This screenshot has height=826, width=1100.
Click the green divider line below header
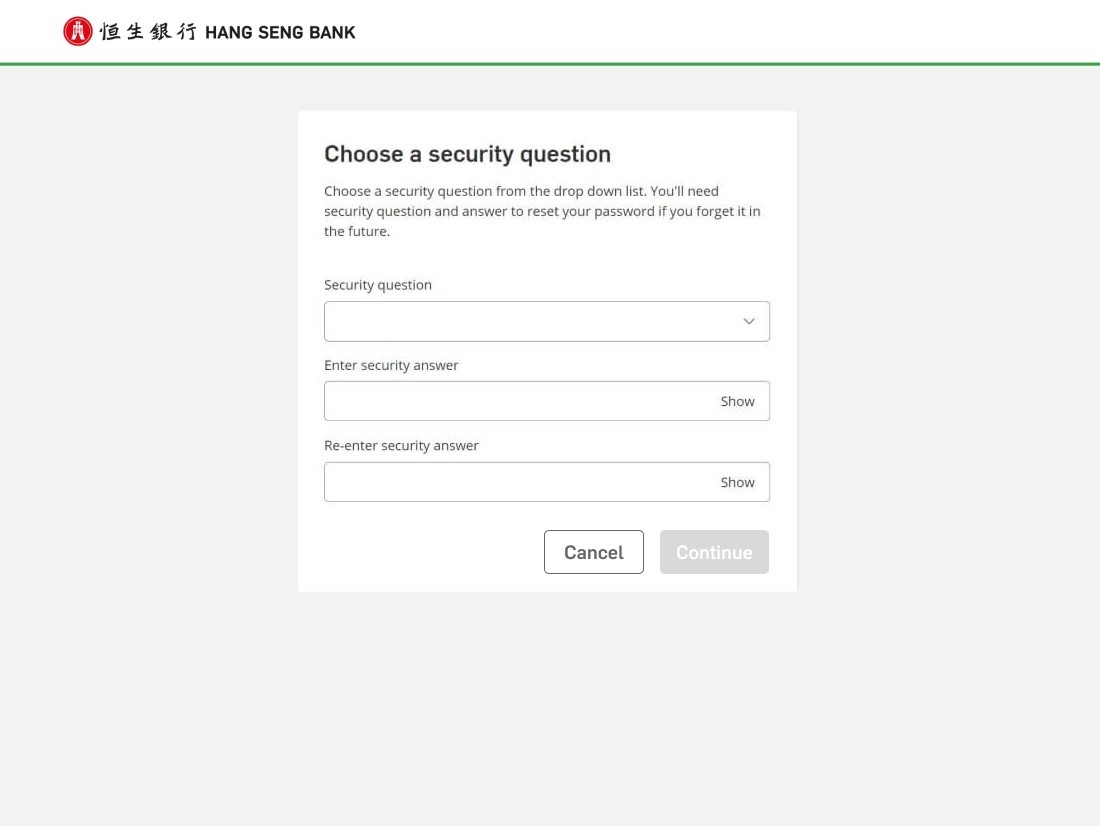(x=550, y=64)
